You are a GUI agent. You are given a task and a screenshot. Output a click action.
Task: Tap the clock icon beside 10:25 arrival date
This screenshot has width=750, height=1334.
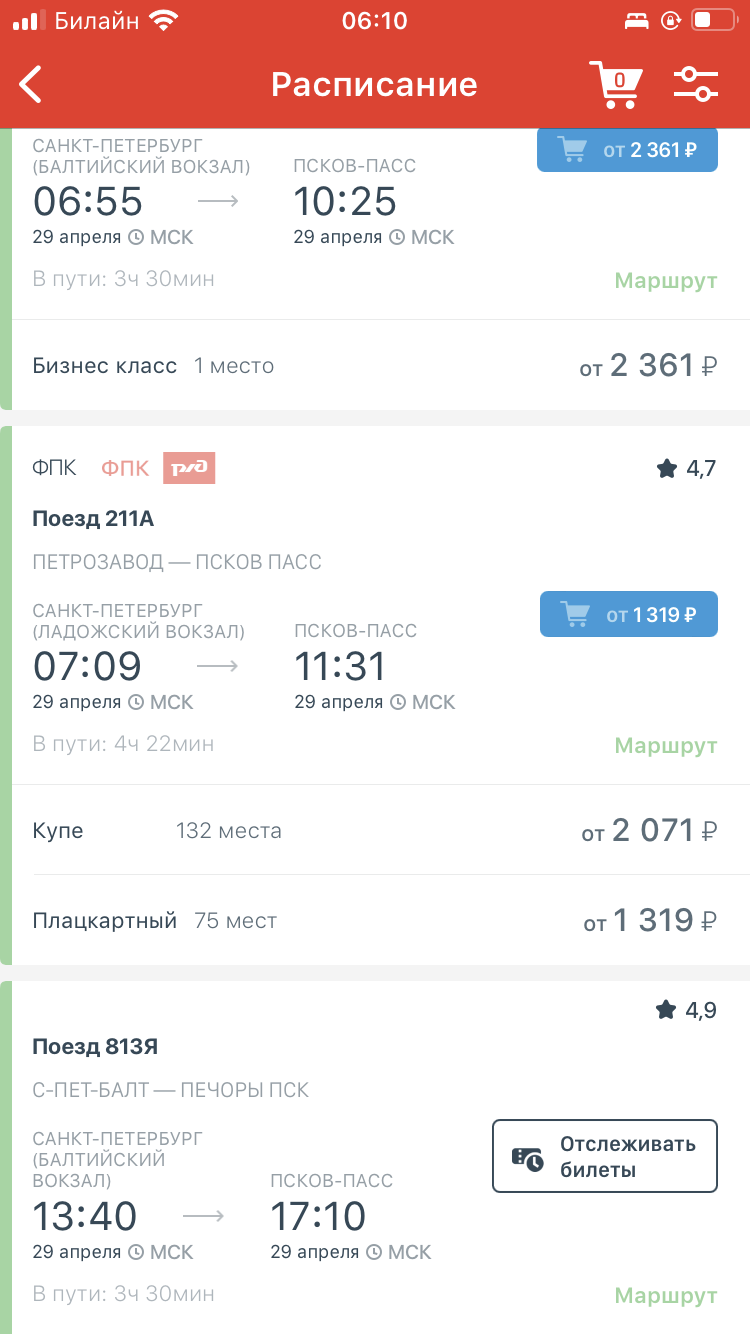coord(397,237)
